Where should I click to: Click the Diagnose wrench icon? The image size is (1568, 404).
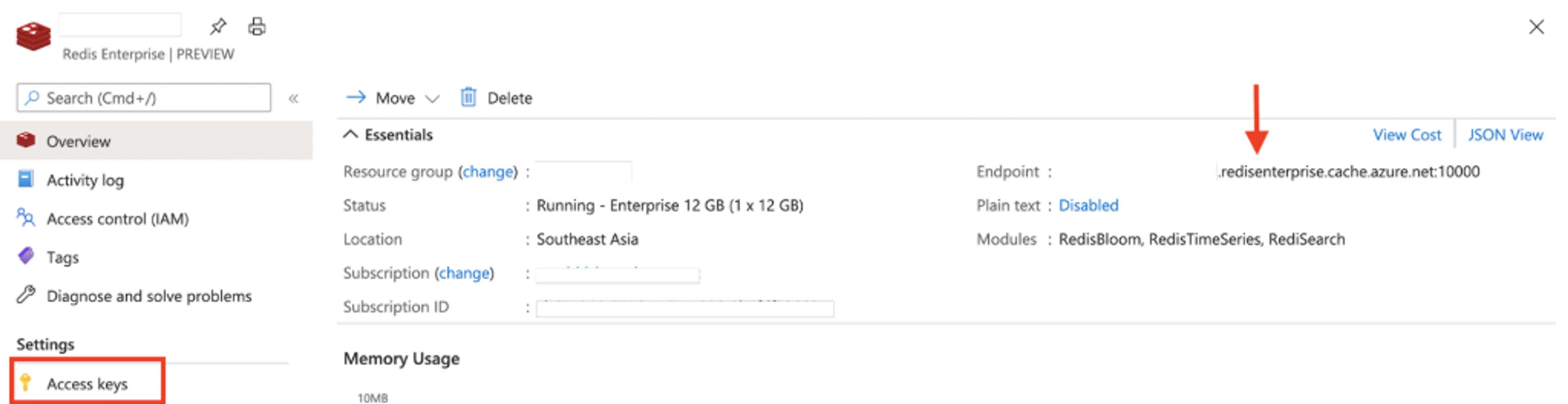coord(26,295)
